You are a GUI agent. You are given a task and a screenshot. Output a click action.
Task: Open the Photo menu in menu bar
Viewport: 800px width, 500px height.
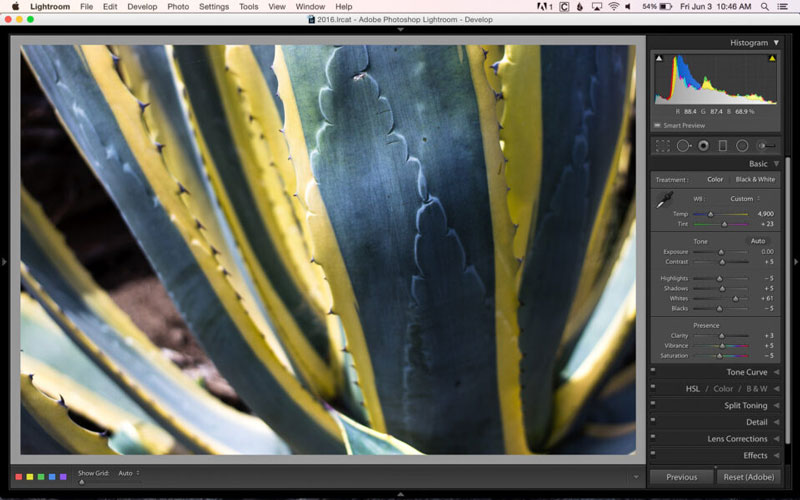click(178, 7)
